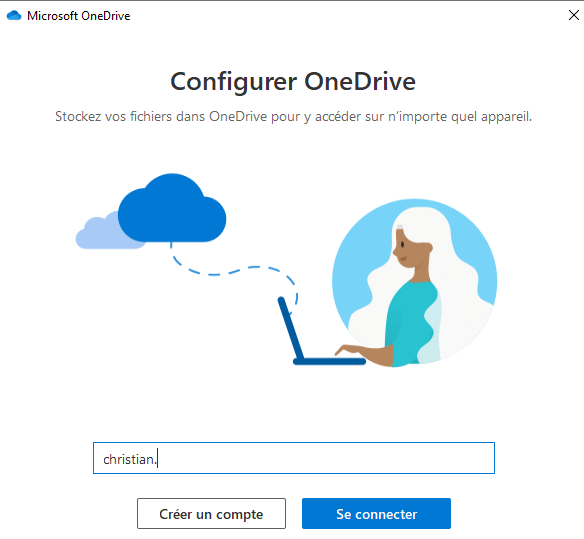
Task: Click the OneDrive cloud logo in title bar
Action: [14, 16]
